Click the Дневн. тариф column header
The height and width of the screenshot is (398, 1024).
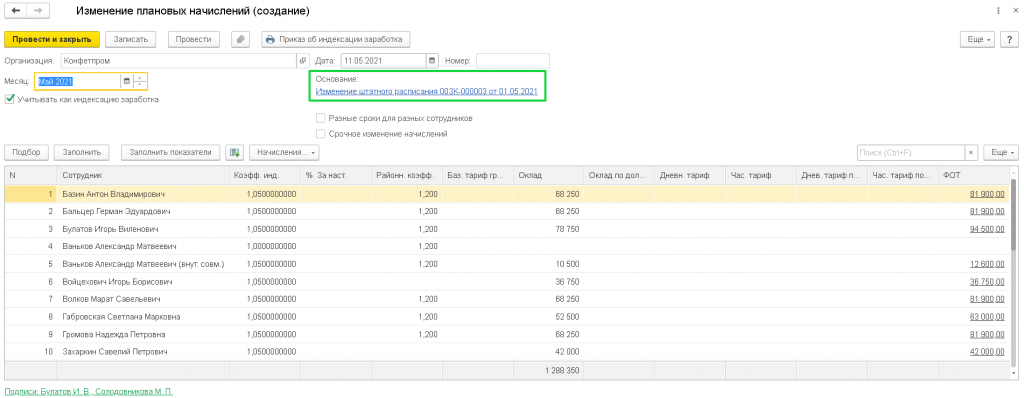click(x=690, y=175)
